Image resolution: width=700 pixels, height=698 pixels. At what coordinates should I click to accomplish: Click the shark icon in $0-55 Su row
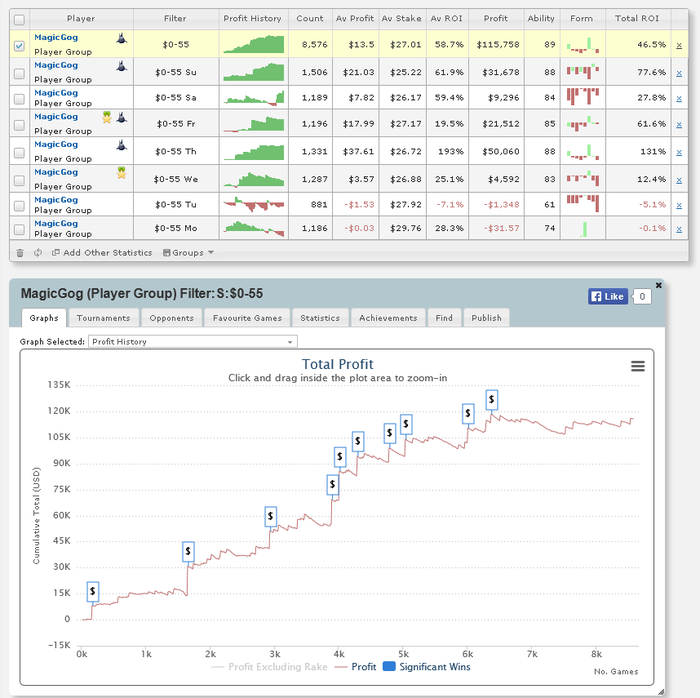pos(121,66)
